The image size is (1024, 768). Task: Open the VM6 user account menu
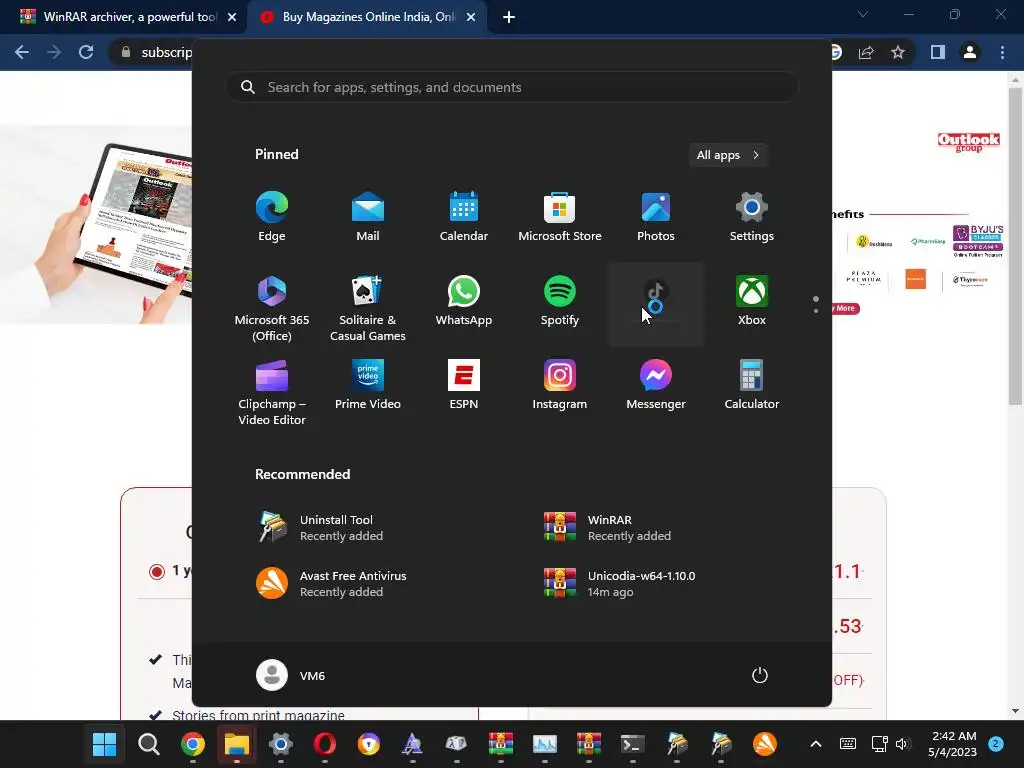291,675
